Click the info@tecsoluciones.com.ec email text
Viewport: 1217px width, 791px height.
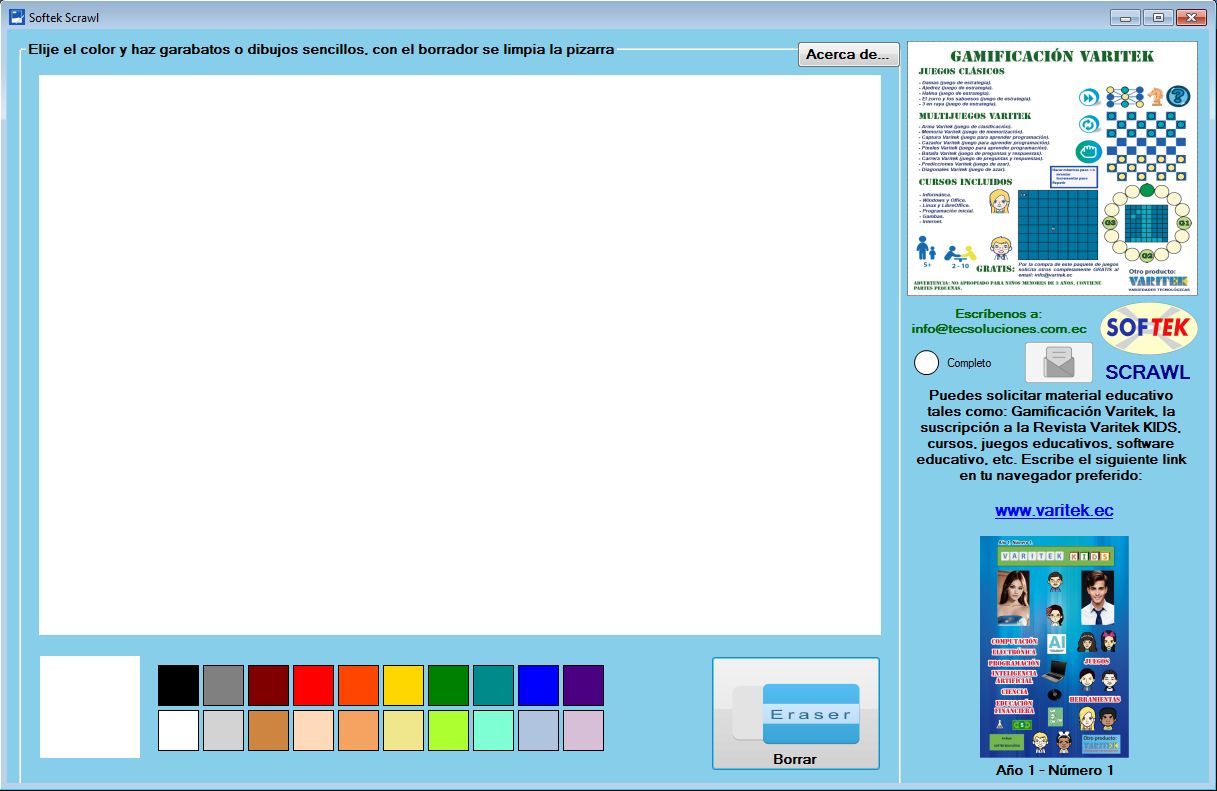click(999, 328)
